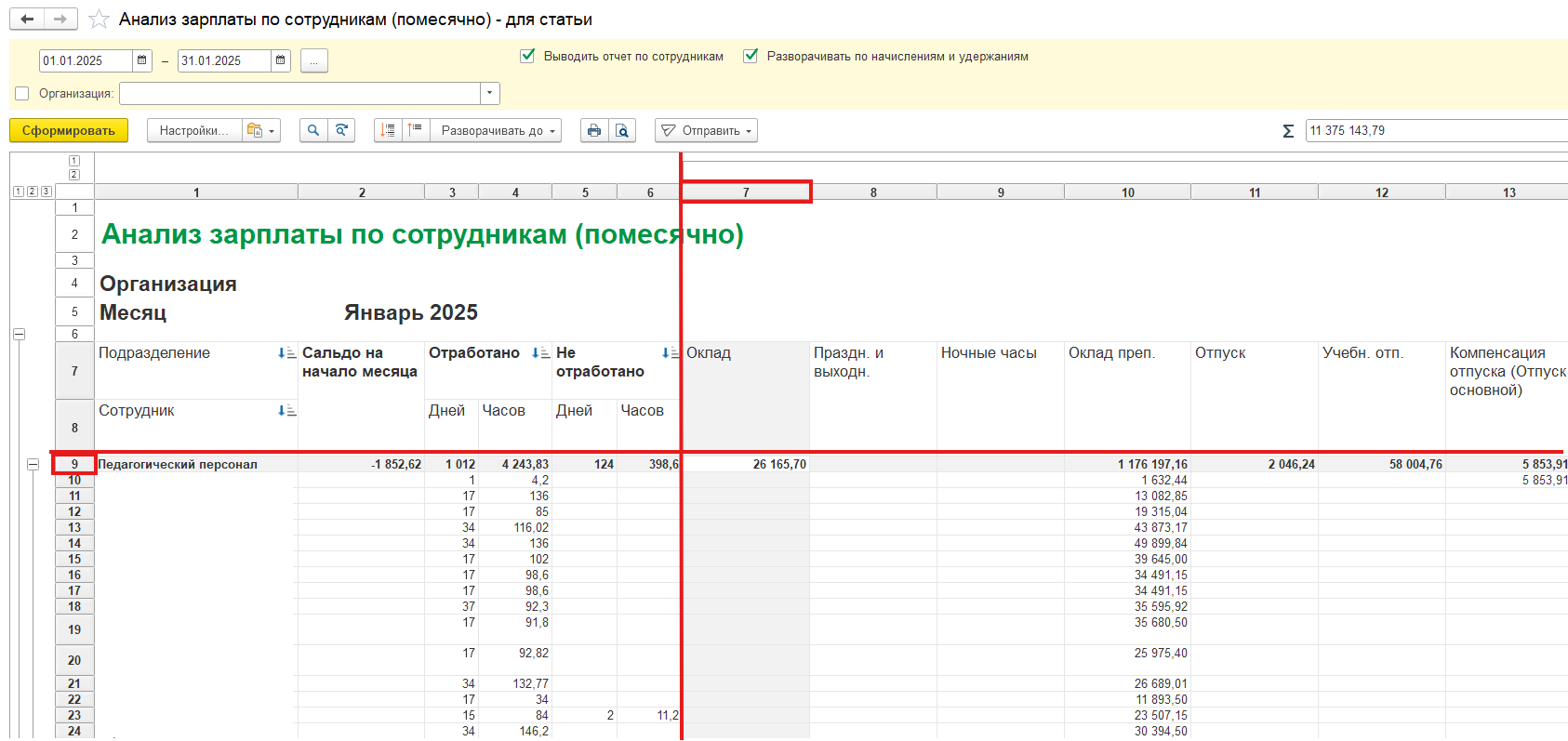Click the Праздн. и выходн. header cell

coord(873,396)
